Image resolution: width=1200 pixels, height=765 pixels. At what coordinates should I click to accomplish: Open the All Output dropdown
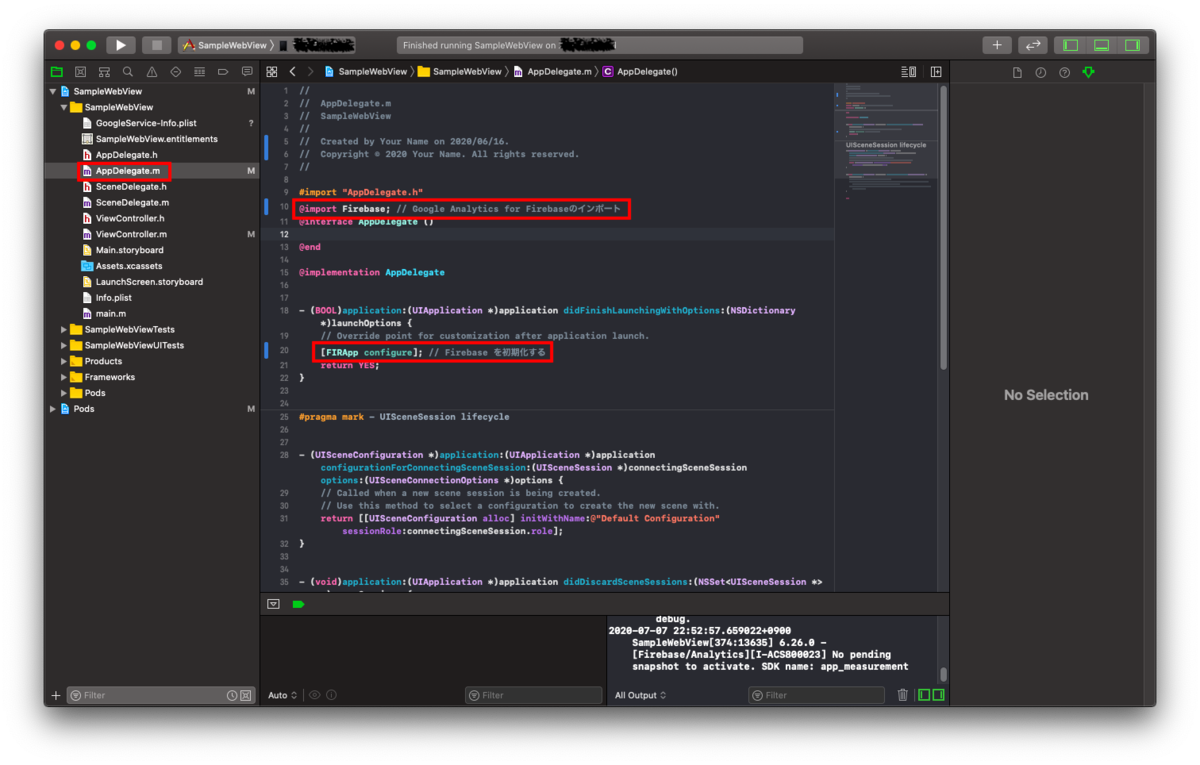click(x=640, y=695)
